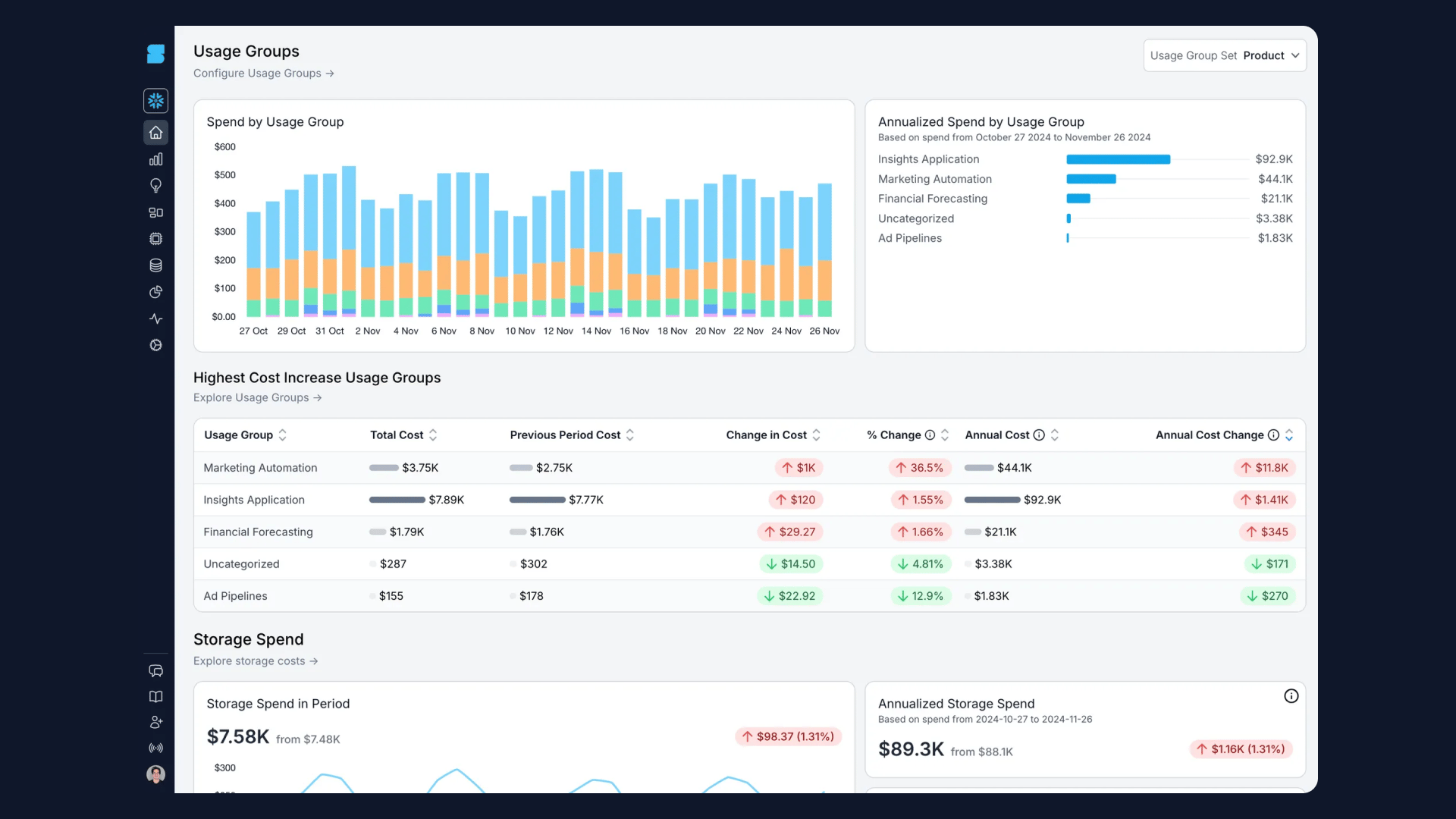Click the $11.8K annual cost change badge
The width and height of the screenshot is (1456, 819).
[x=1264, y=468]
